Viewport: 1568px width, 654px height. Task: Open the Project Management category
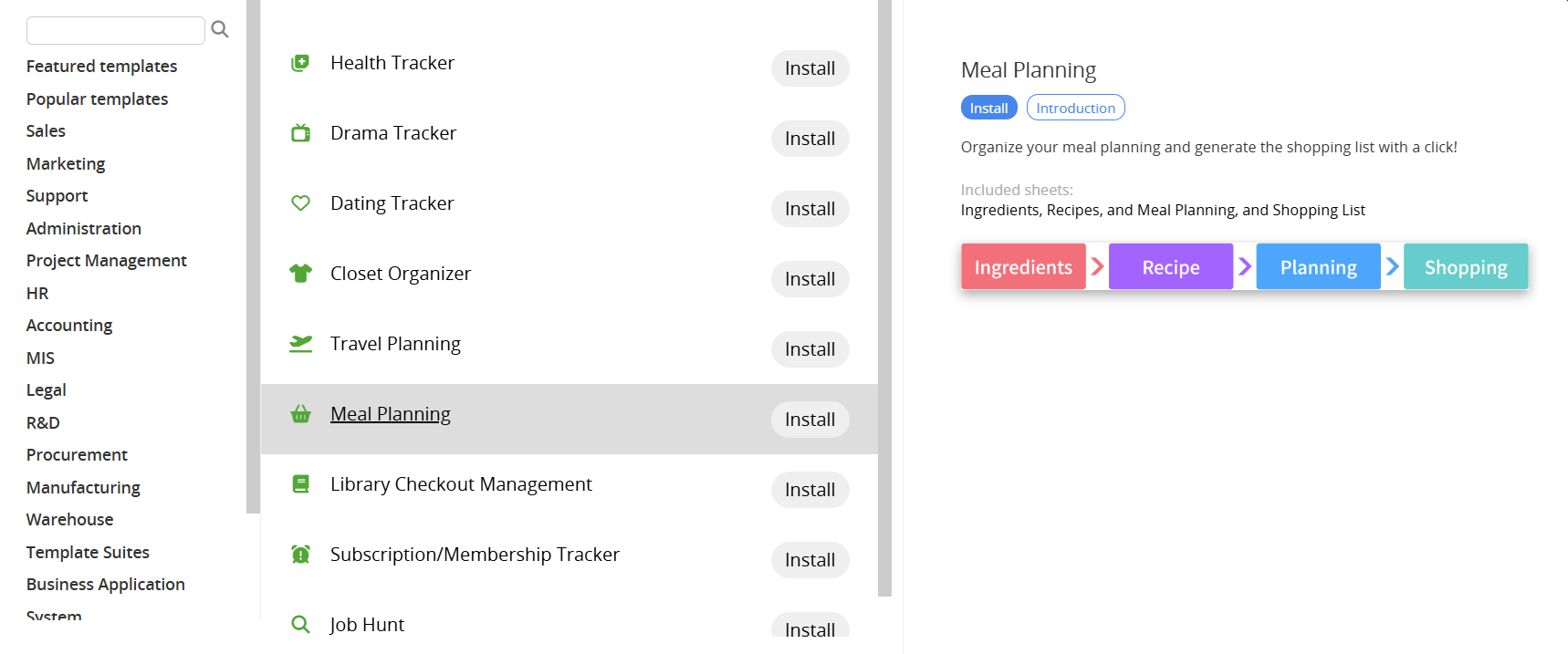coord(106,261)
